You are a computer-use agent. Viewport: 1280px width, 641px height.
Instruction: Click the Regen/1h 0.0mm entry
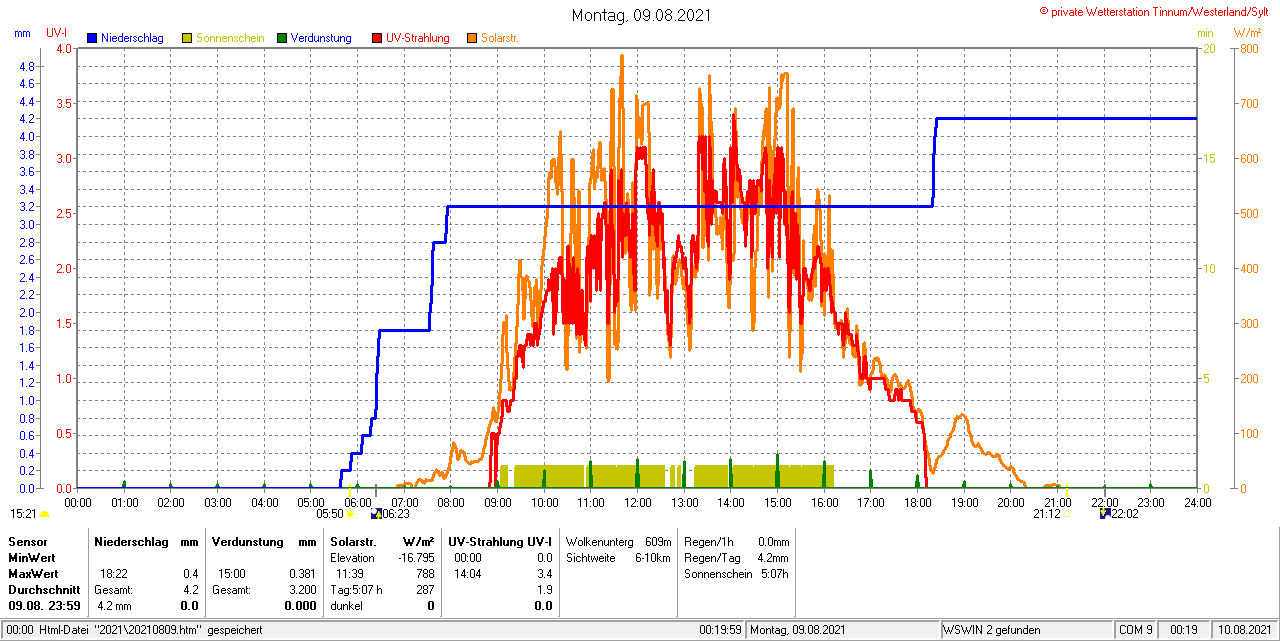(x=737, y=541)
